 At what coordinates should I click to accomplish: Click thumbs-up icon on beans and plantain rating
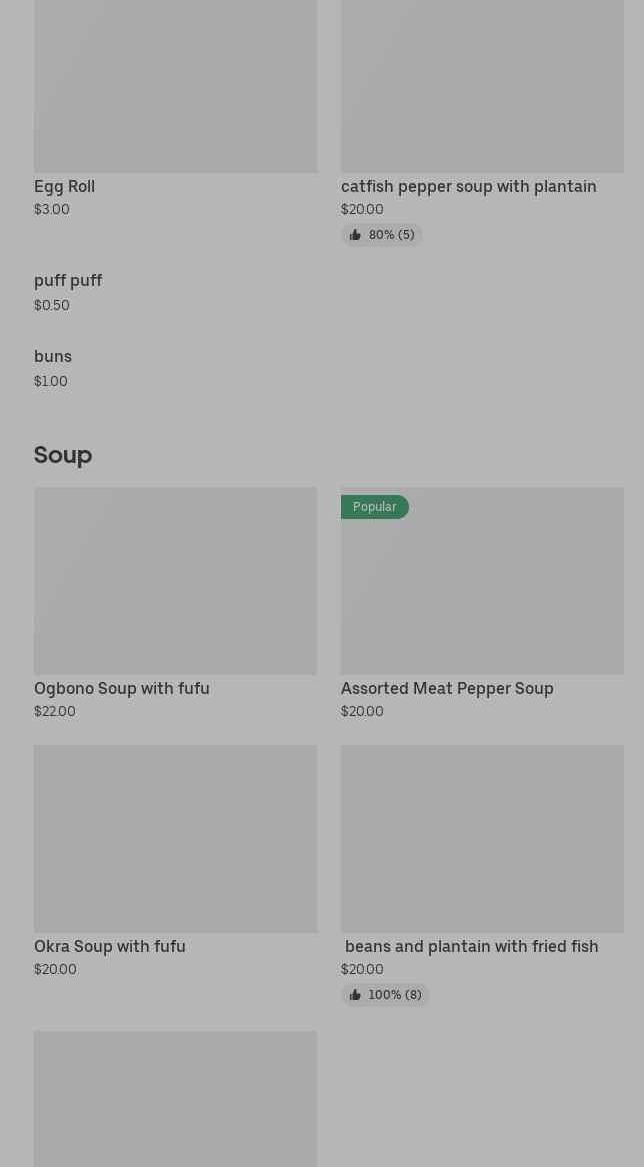click(x=355, y=995)
